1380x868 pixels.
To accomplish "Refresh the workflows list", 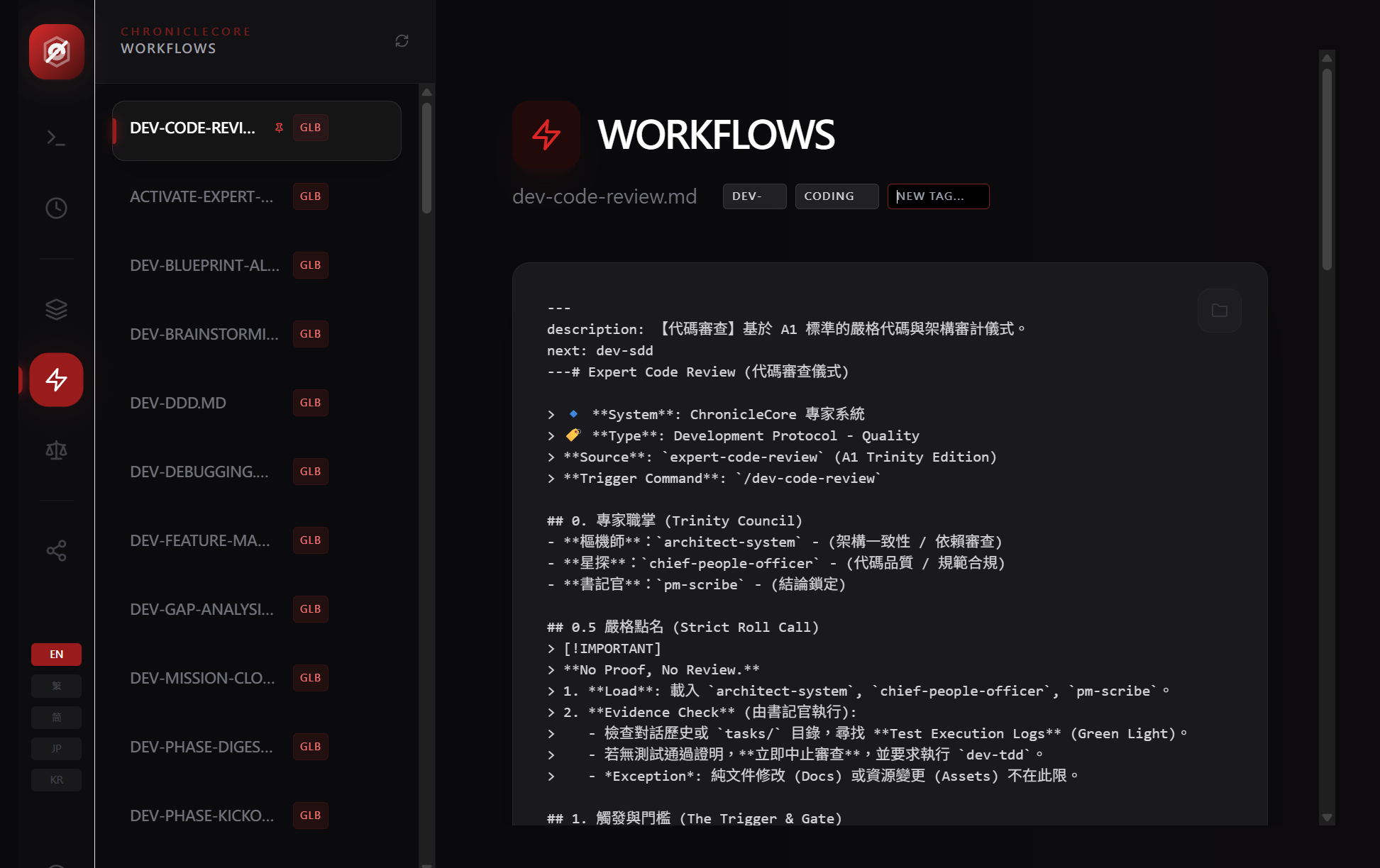I will point(402,41).
